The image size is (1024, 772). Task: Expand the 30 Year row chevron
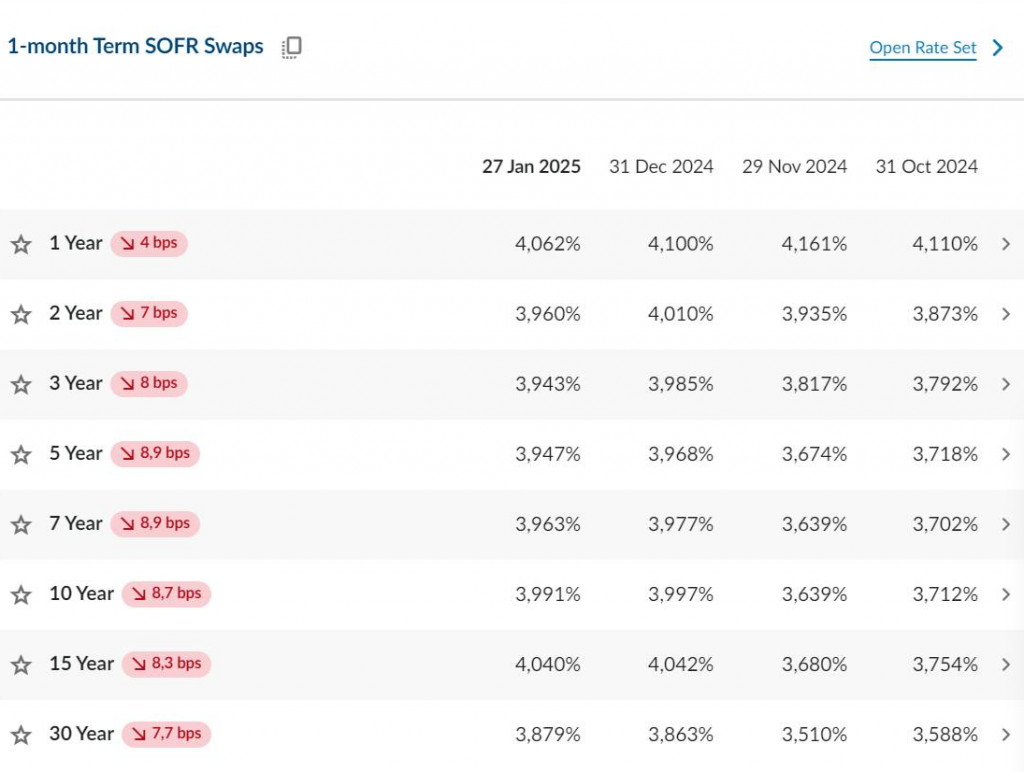click(1005, 734)
